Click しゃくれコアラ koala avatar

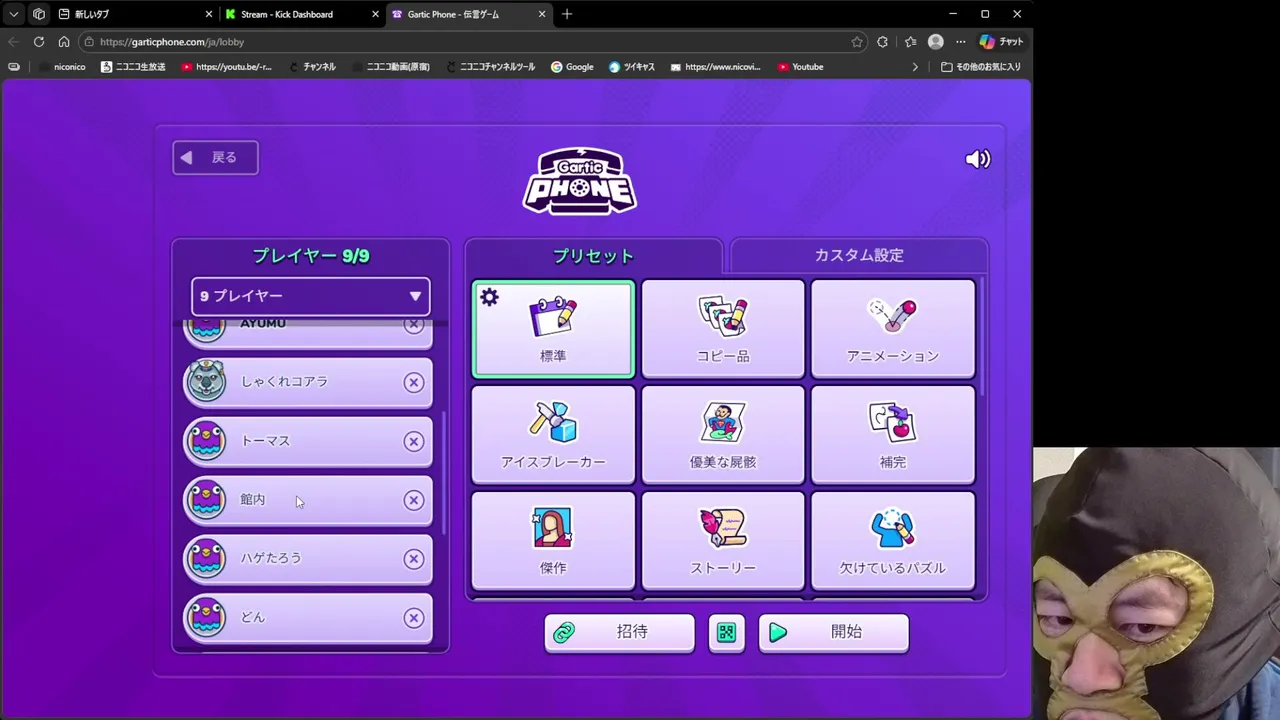click(x=207, y=381)
